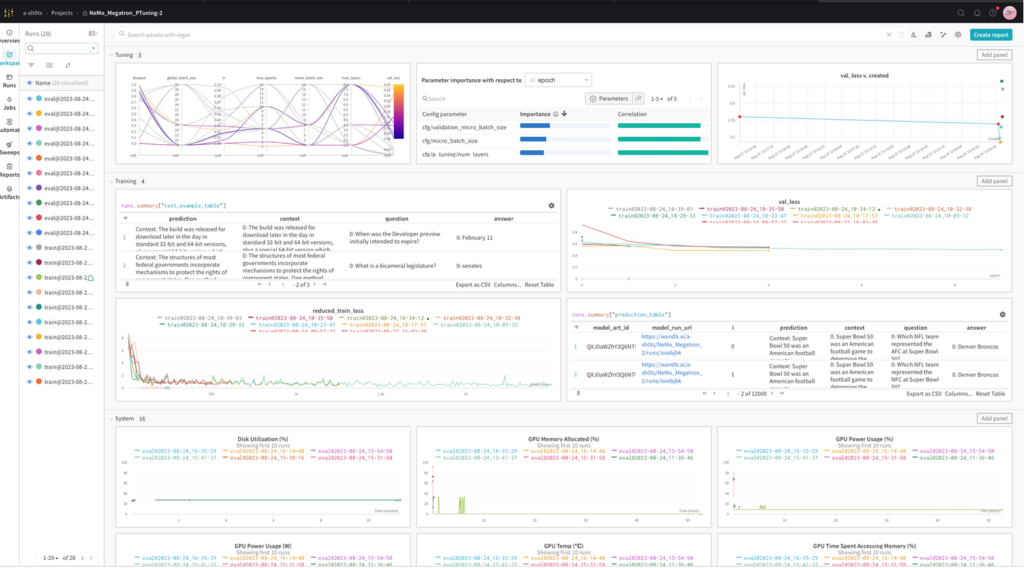Click the Create report button
Screen dimensions: 1024x568
[x=991, y=35]
